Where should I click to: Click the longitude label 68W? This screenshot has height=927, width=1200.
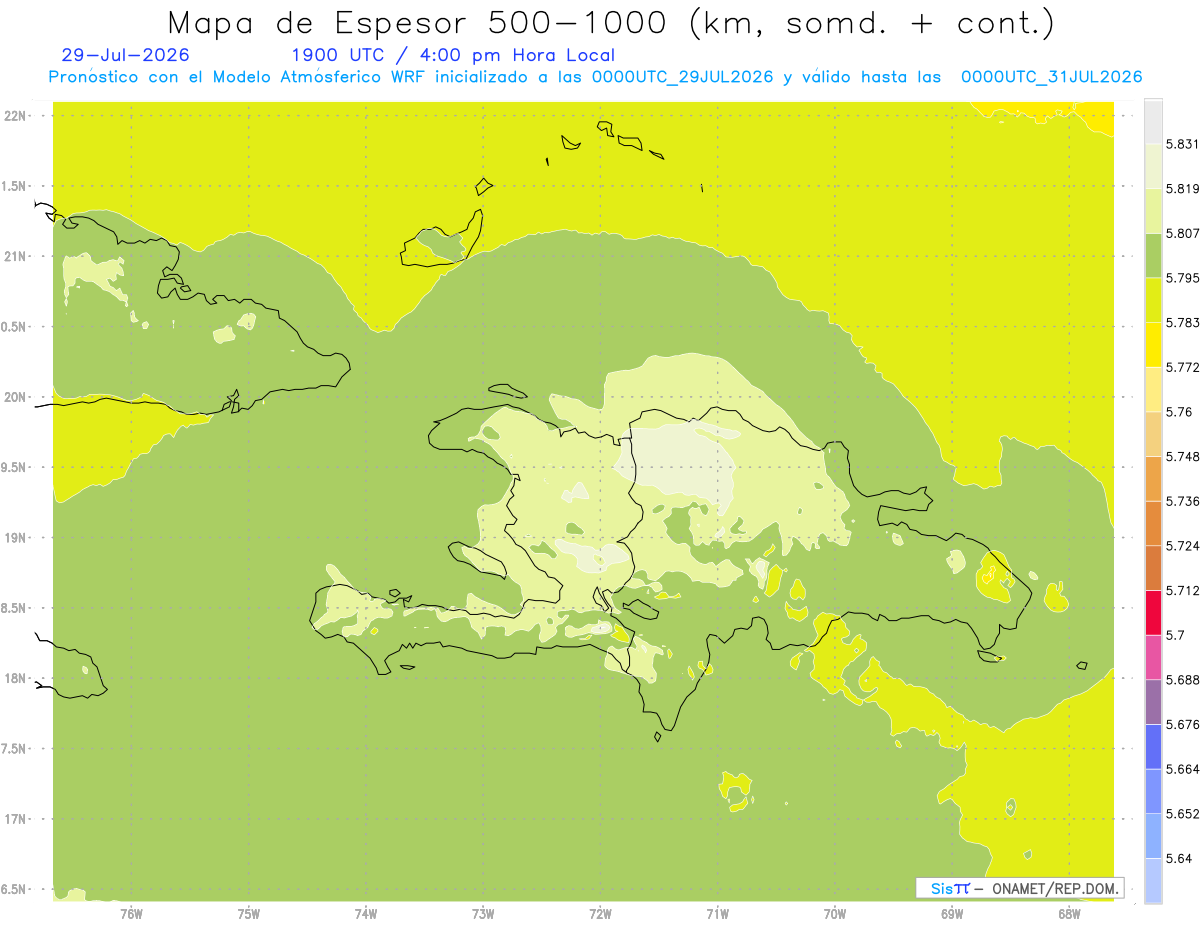tap(1069, 913)
